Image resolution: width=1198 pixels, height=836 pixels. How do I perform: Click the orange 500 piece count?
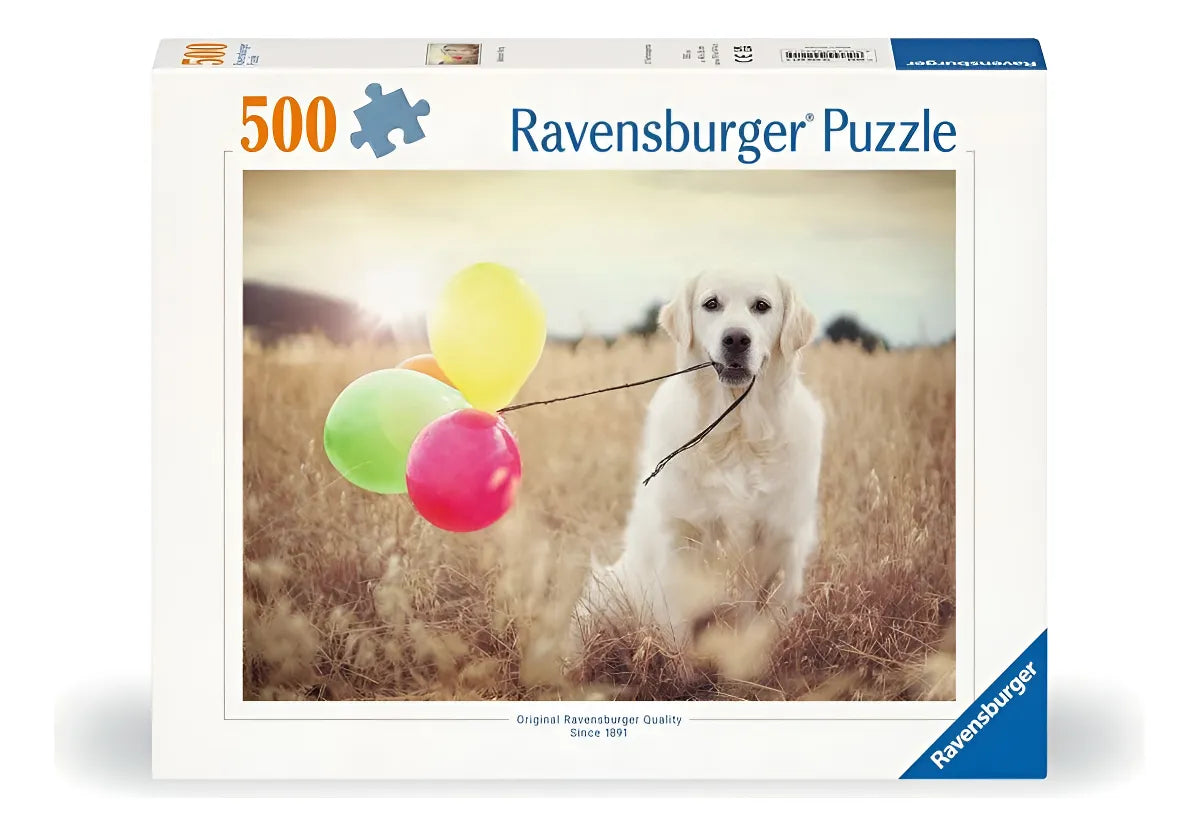click(x=288, y=125)
